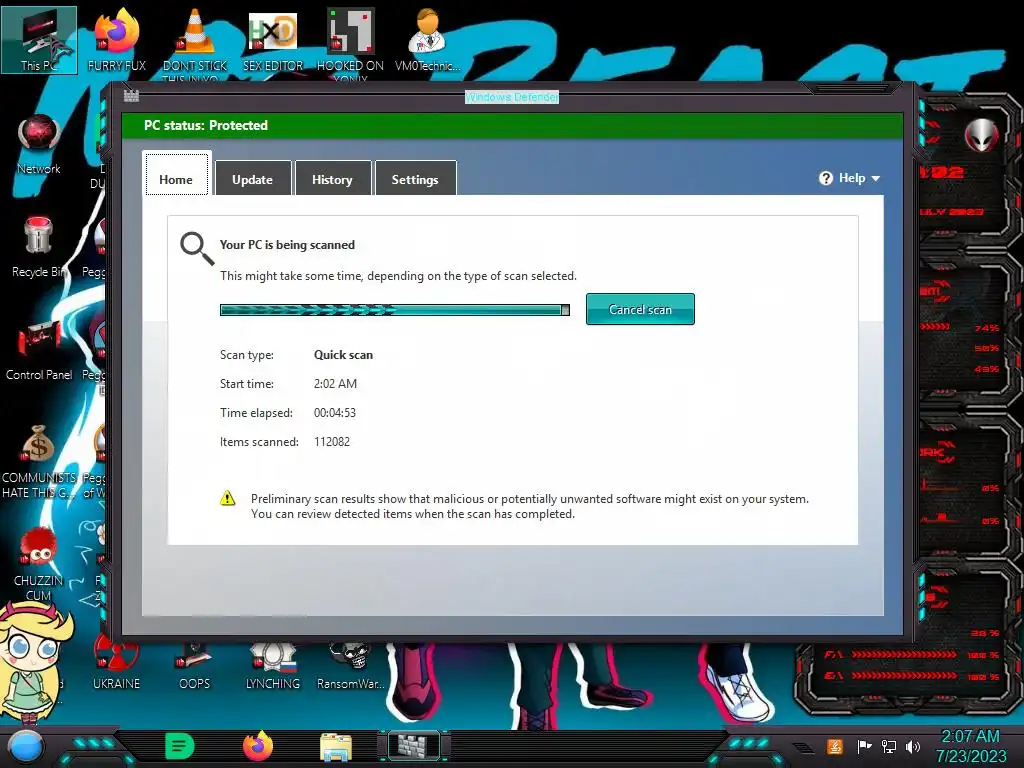1024x768 pixels.
Task: Click the magnifying glass scan icon
Action: tap(197, 248)
